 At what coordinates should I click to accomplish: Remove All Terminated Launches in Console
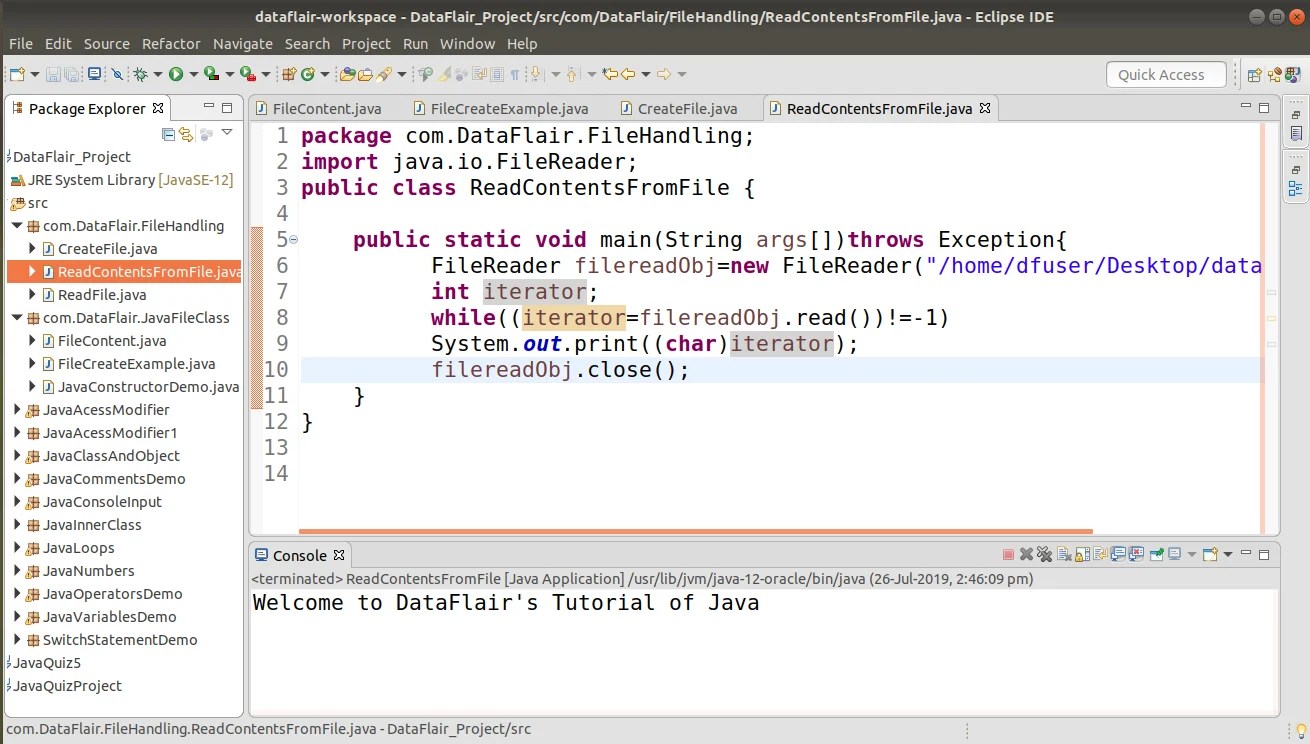[1045, 555]
